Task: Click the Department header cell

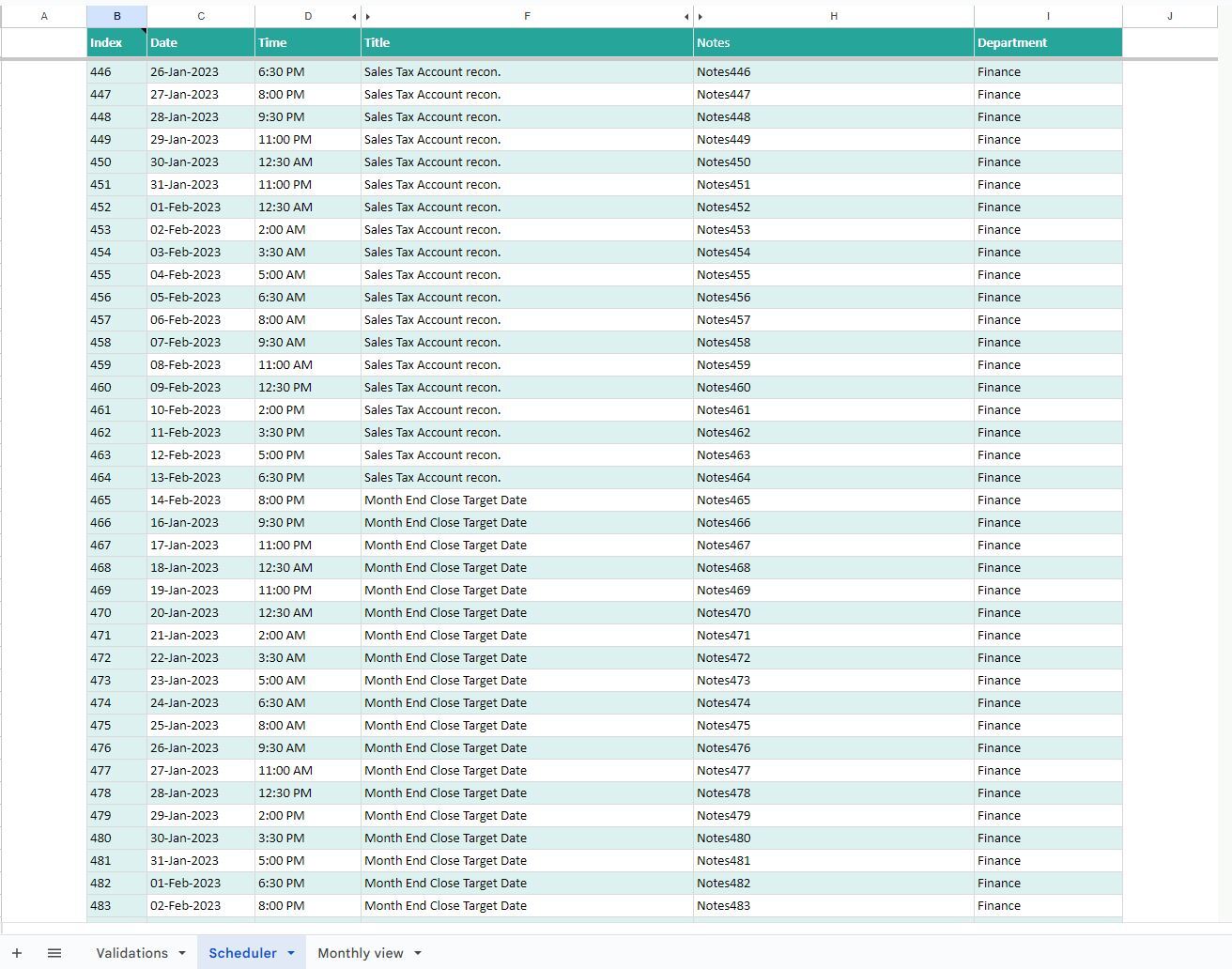Action: click(x=1048, y=42)
